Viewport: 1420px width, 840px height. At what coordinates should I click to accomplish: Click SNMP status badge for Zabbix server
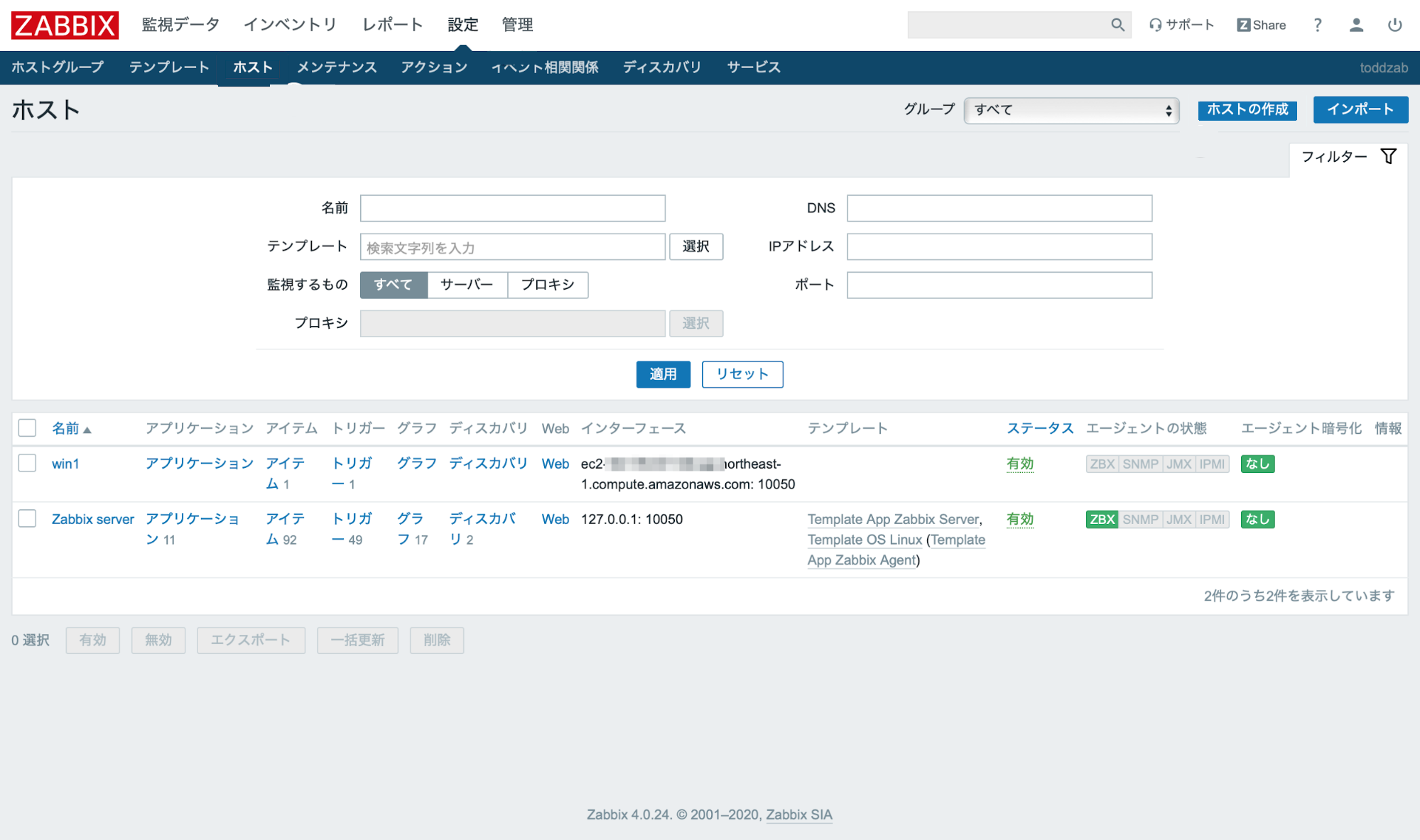pos(1140,519)
